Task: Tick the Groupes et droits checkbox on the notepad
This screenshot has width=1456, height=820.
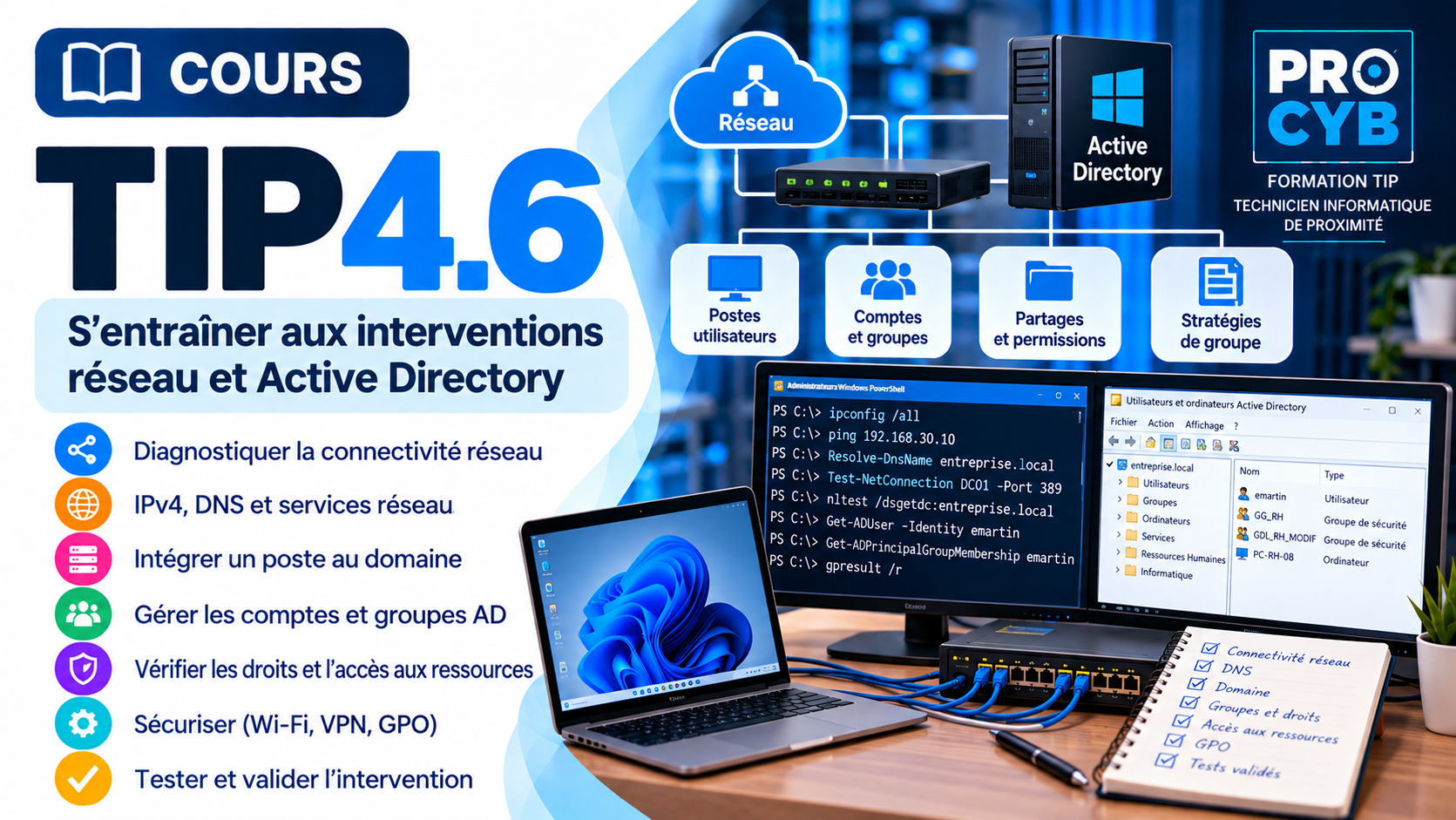Action: pyautogui.click(x=1189, y=701)
